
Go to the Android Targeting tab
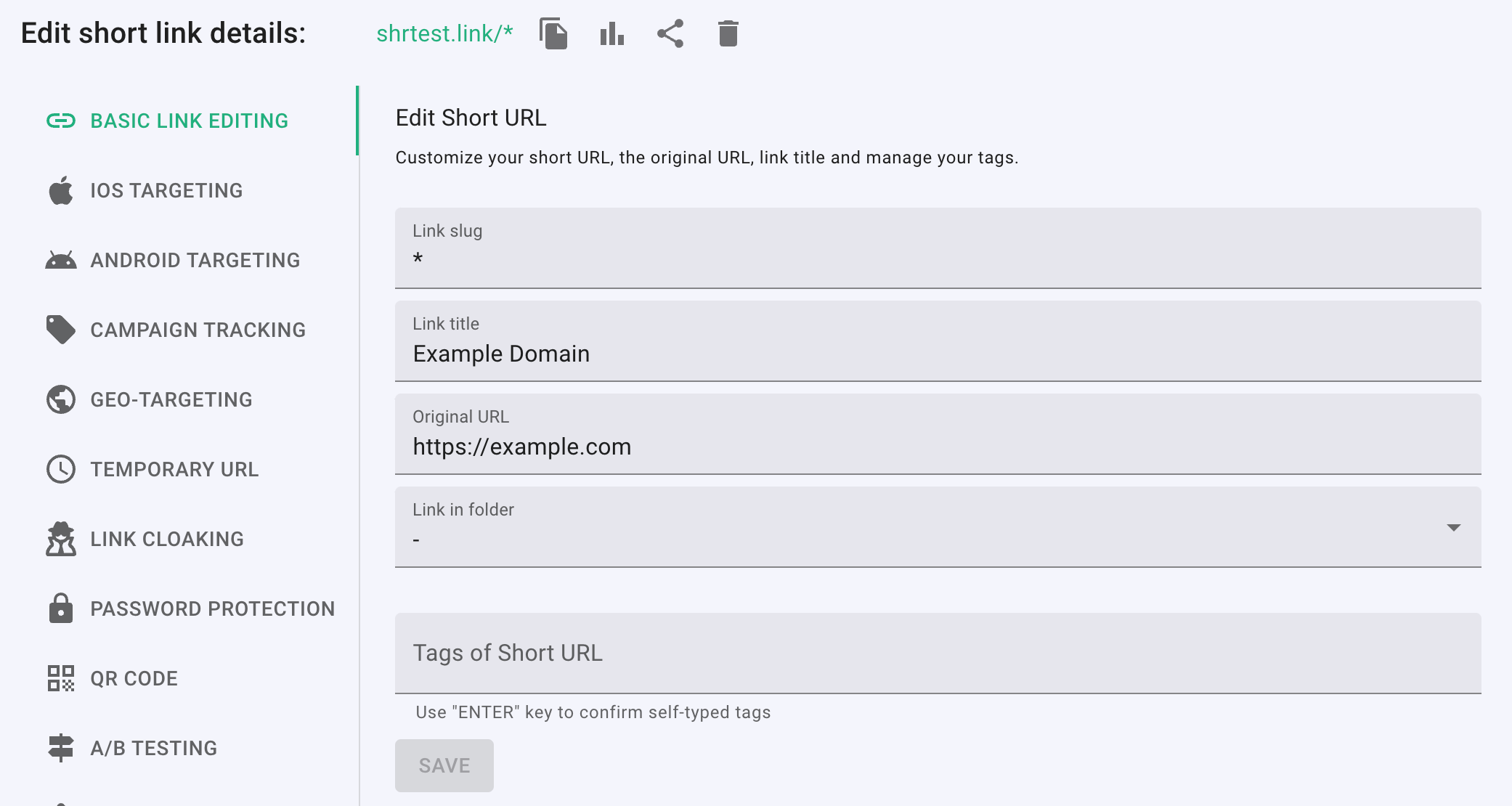click(179, 260)
